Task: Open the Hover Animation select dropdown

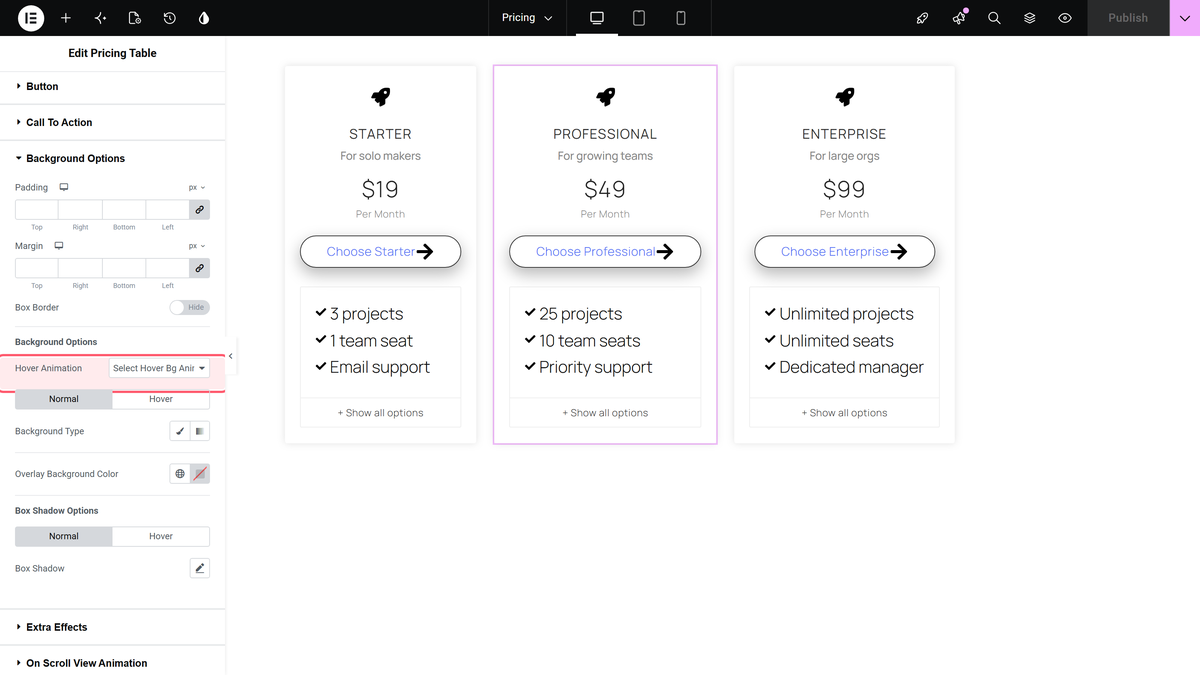Action: pos(159,368)
